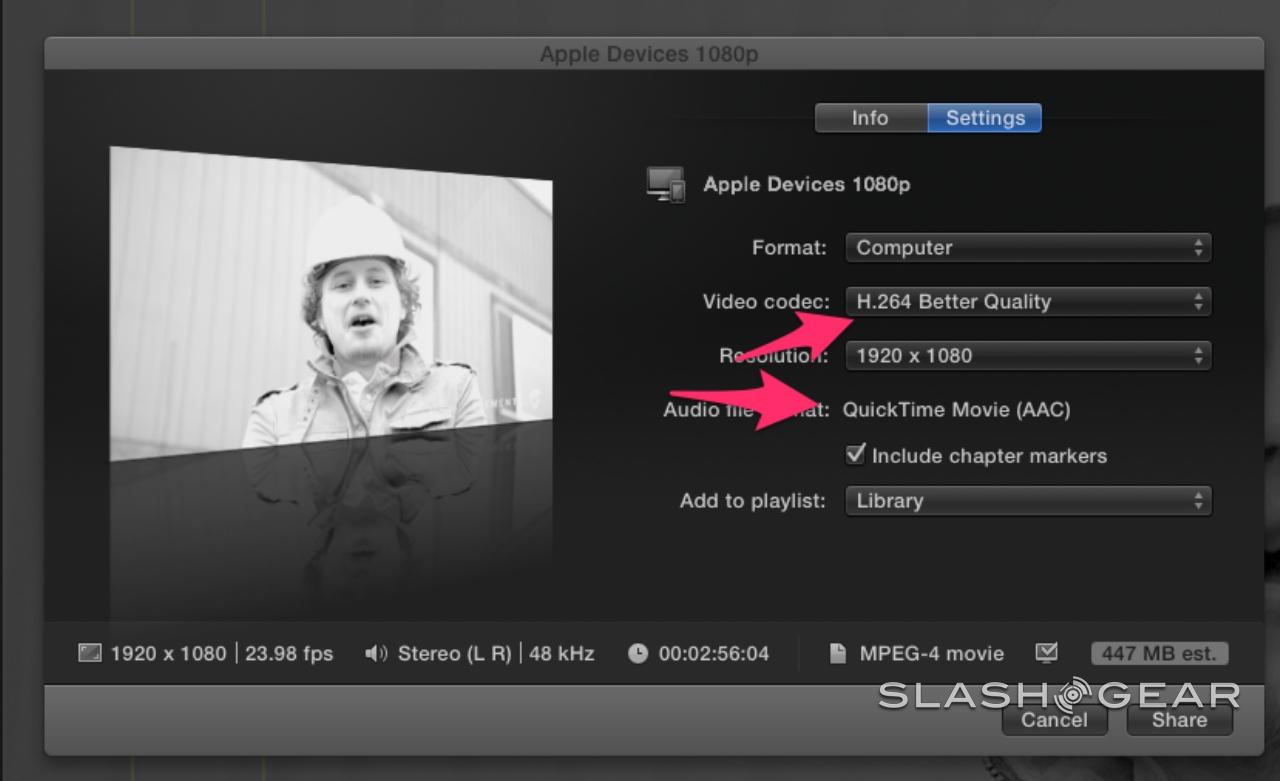Image resolution: width=1280 pixels, height=781 pixels.
Task: Click the 00:02:56:04 duration timecode
Action: pos(714,654)
